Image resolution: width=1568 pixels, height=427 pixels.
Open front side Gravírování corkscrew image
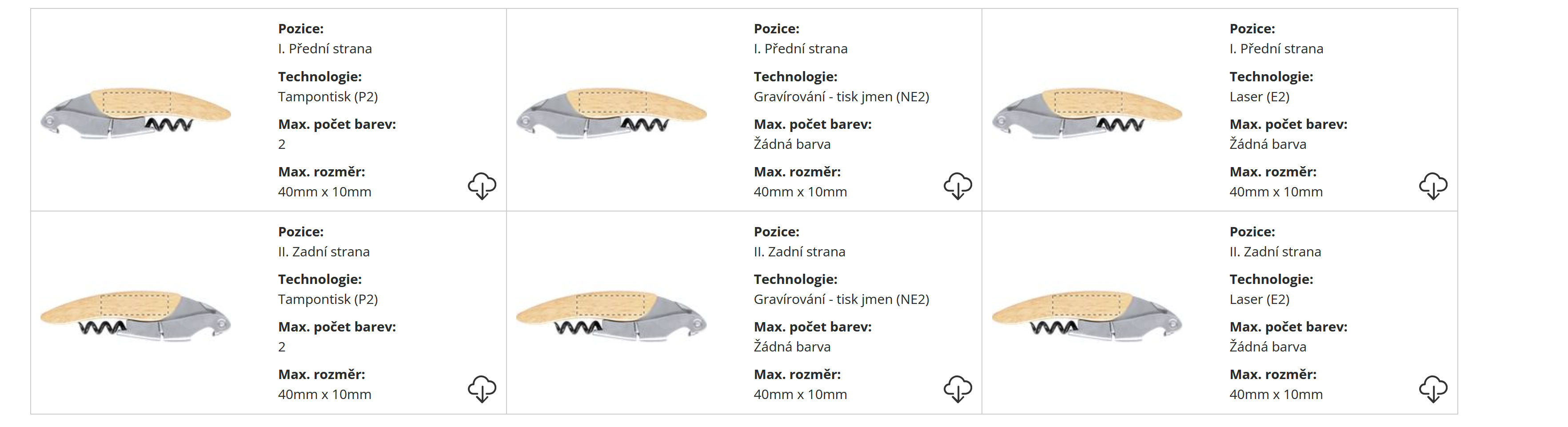pos(611,113)
